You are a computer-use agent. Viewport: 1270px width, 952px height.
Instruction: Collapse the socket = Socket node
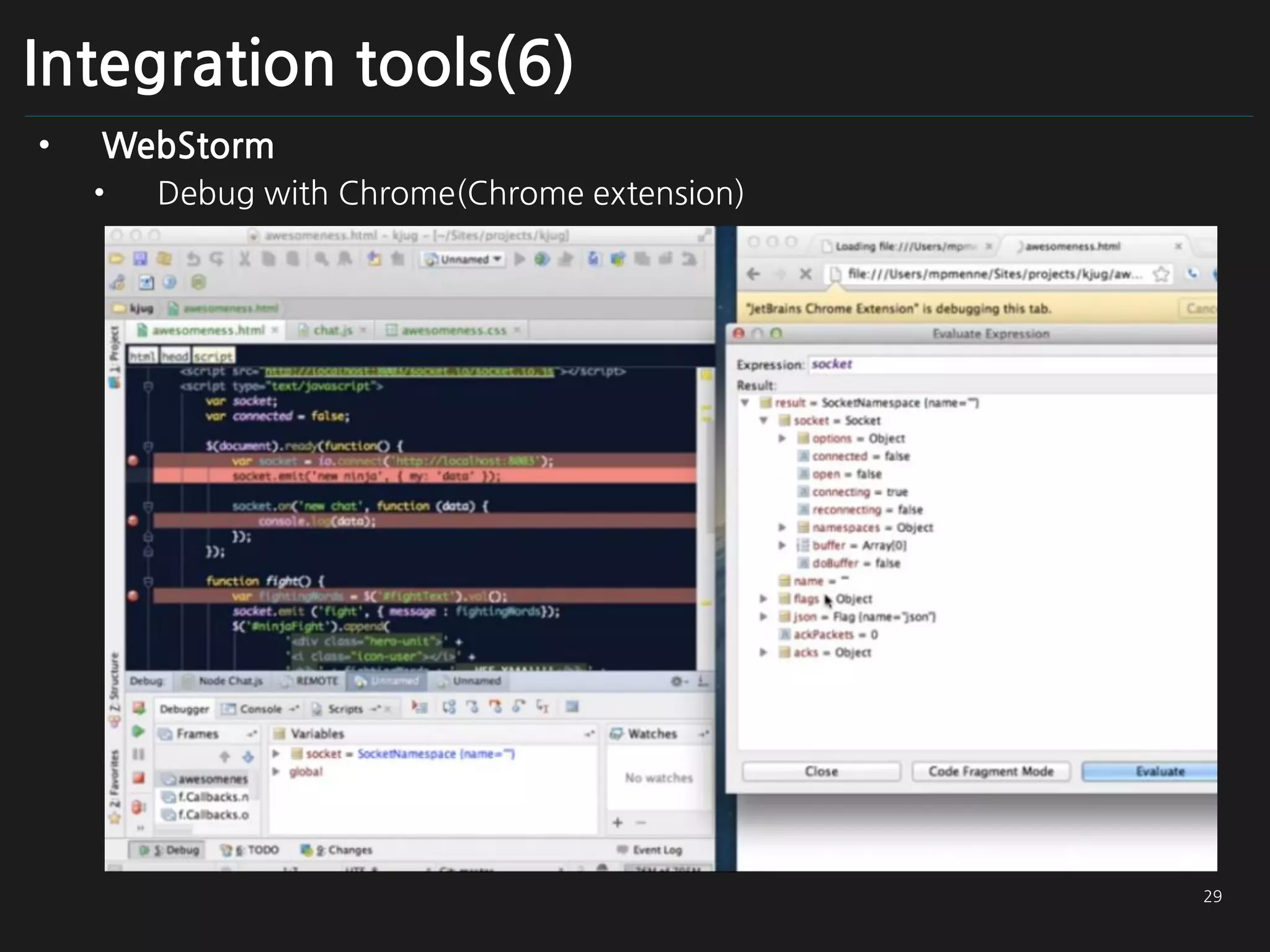764,421
